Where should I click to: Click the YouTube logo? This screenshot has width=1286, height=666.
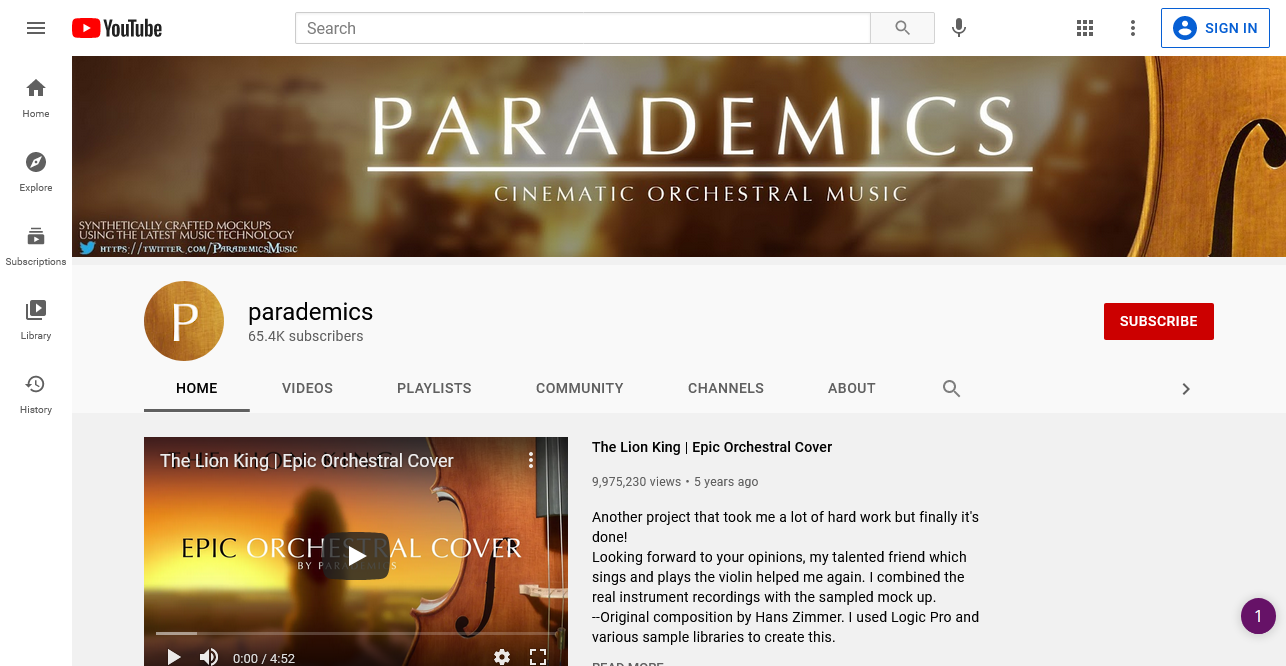pyautogui.click(x=117, y=28)
